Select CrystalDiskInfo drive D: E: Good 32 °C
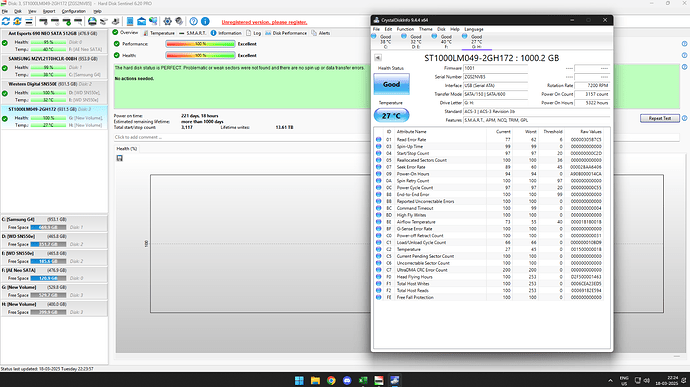 click(415, 41)
